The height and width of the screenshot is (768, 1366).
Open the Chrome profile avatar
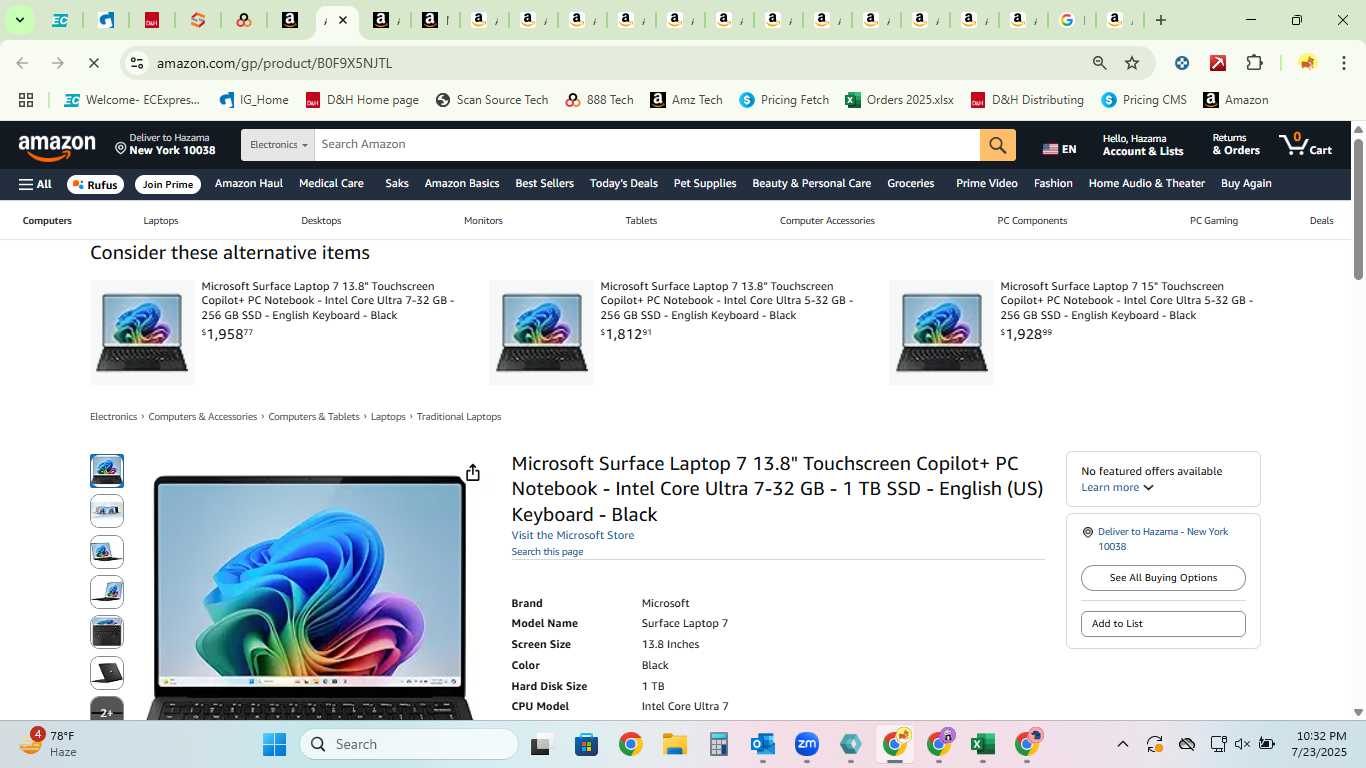point(1307,63)
